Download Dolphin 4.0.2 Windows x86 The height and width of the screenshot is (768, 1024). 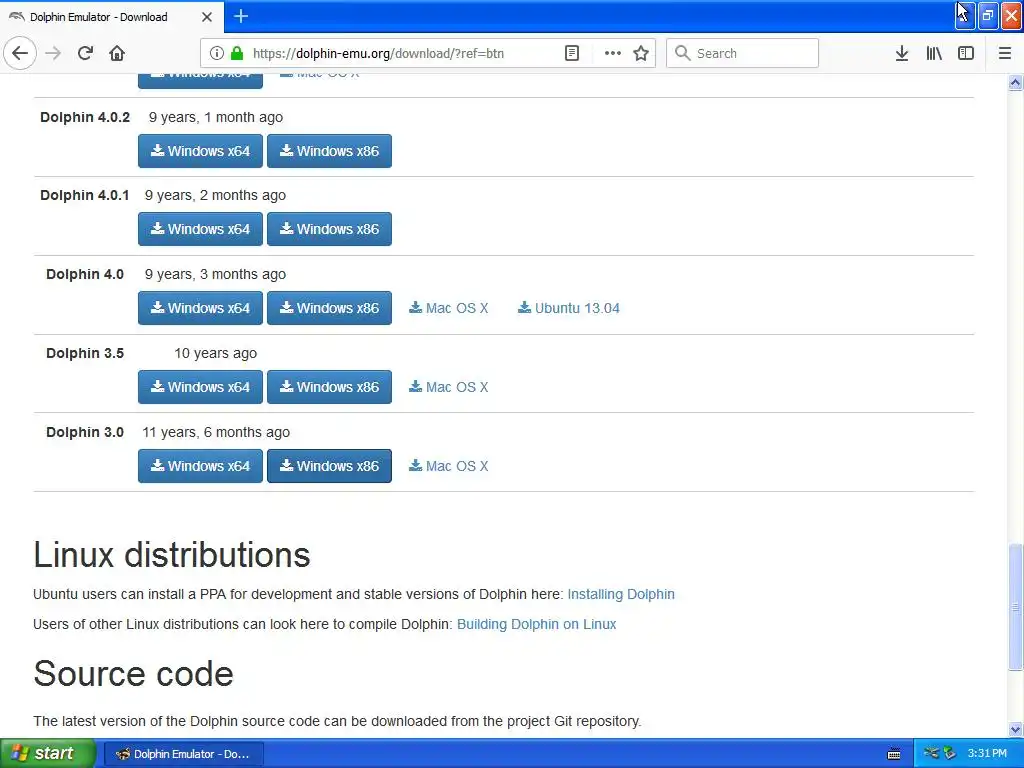(329, 151)
